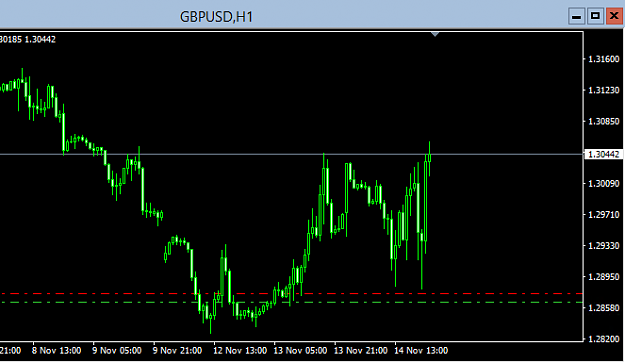Click the 12 Nov 13:00 time label
The image size is (625, 363).
(x=240, y=351)
